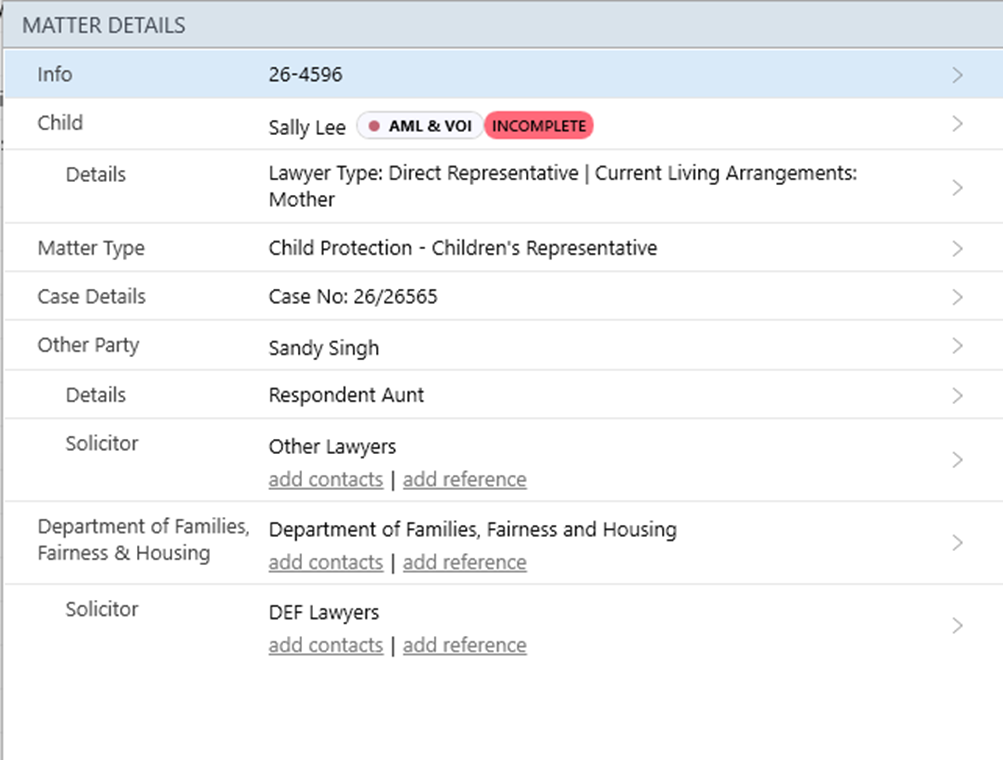Click chevron next to Other Lawyers
The width and height of the screenshot is (1003, 760).
pyautogui.click(x=957, y=460)
